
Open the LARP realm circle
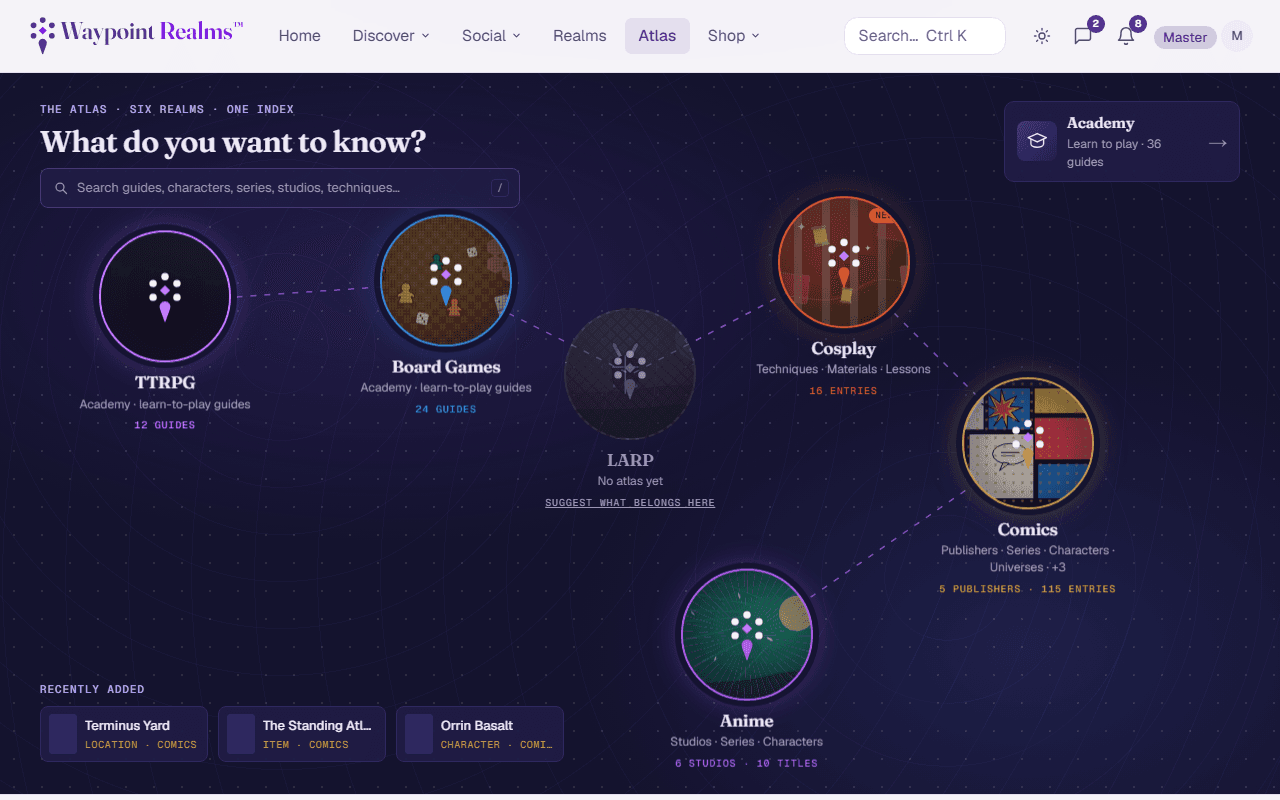coord(630,373)
